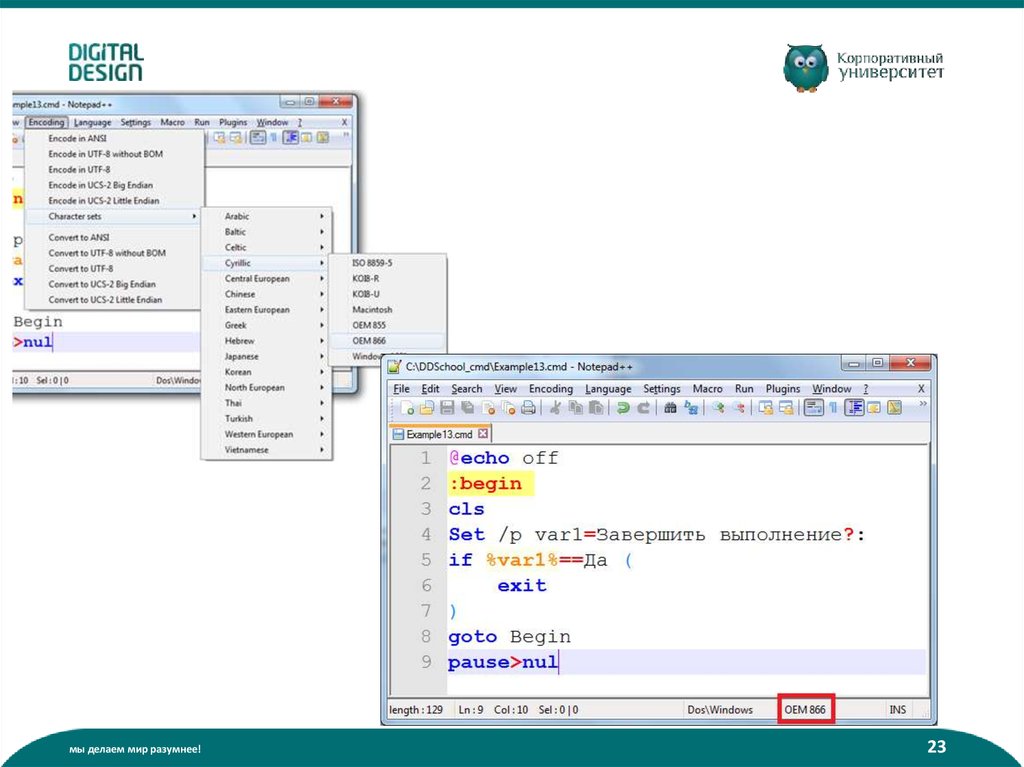Close the Example13.cmd tab
This screenshot has height=767, width=1024.
click(483, 434)
